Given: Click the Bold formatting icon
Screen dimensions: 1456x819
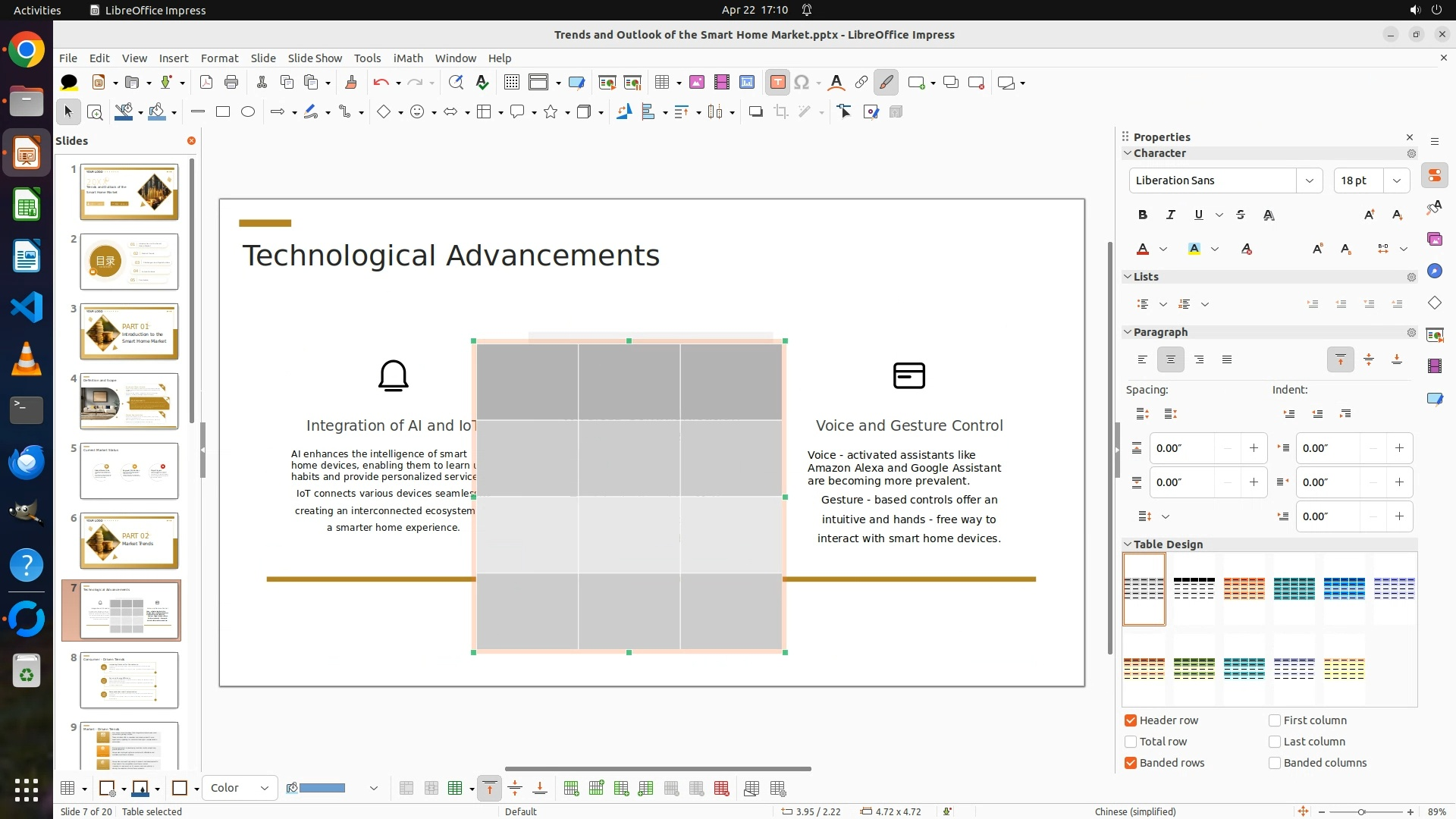Looking at the screenshot, I should [x=1143, y=215].
